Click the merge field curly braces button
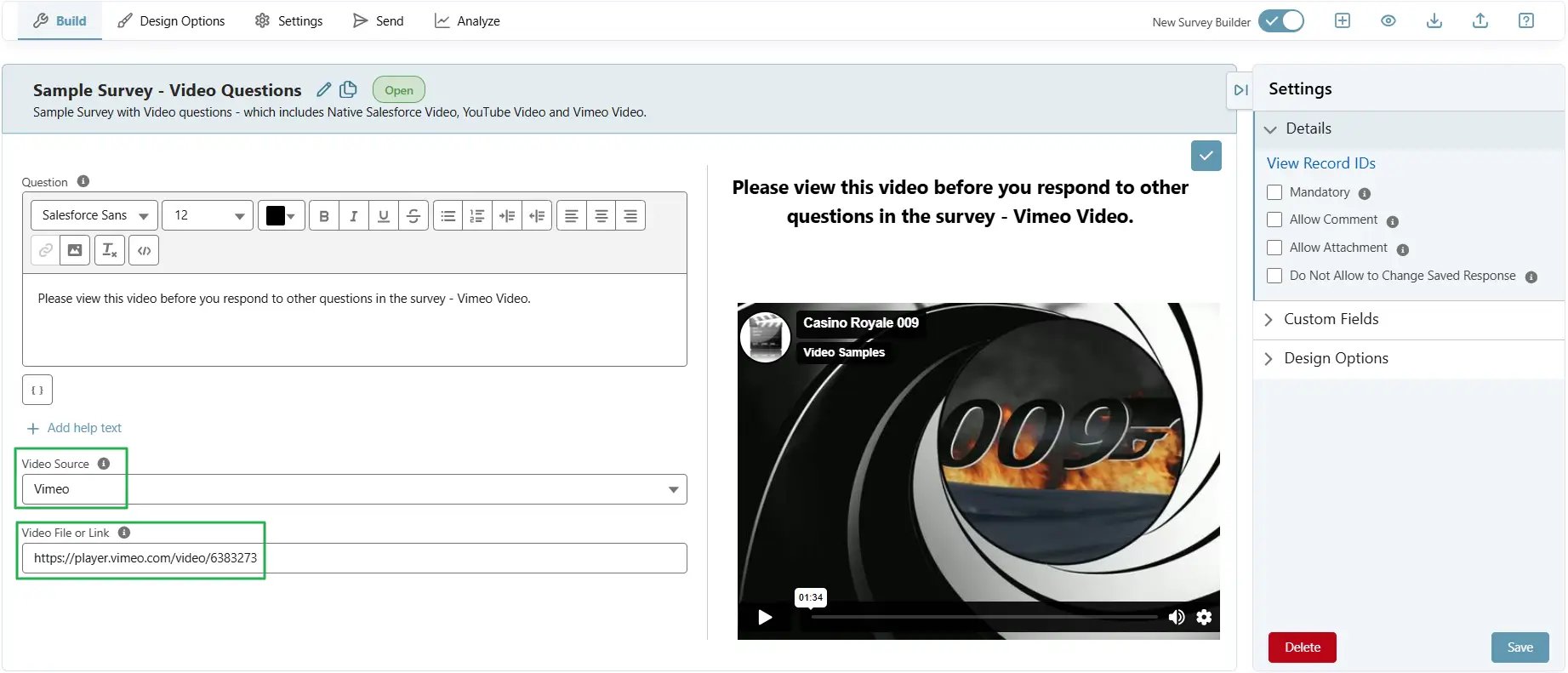Viewport: 1568px width, 673px height. (37, 390)
